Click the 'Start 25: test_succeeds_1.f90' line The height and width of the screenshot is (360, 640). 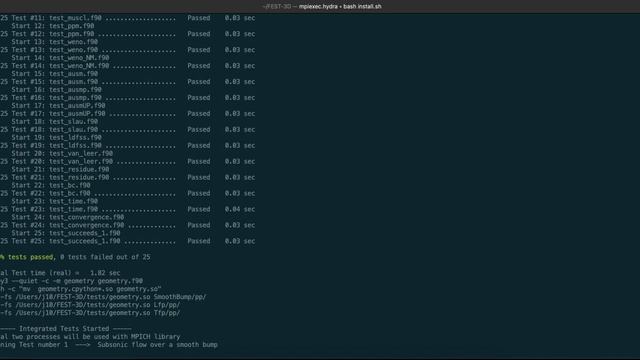tap(66, 233)
